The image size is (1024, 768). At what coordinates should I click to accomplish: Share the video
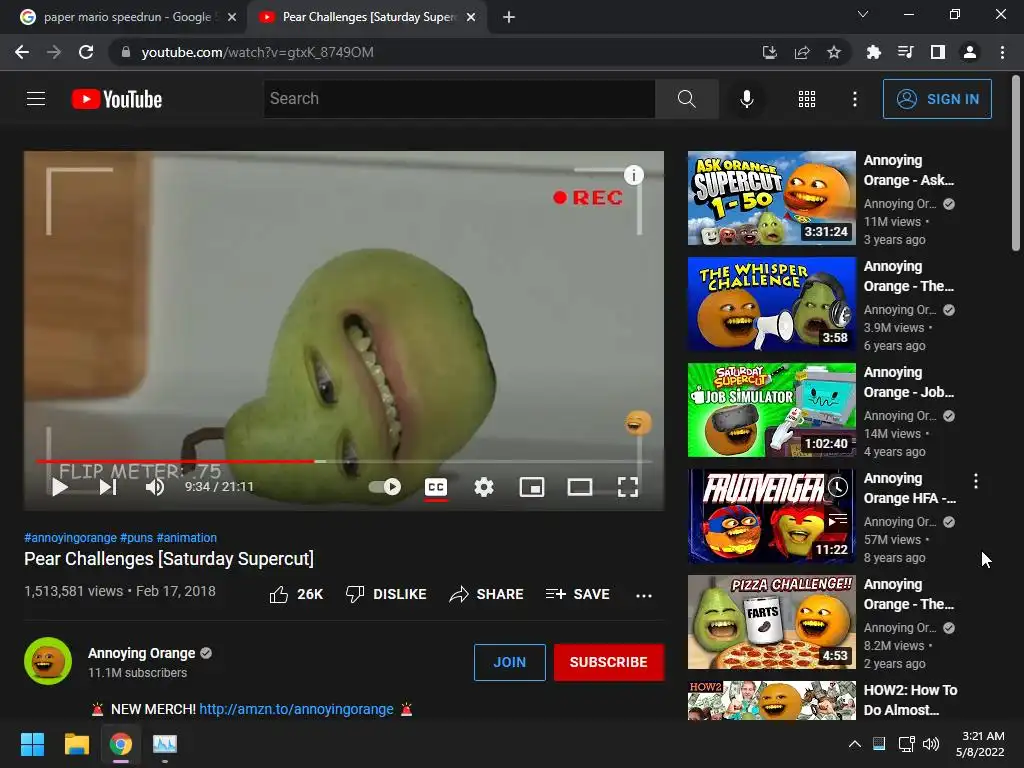(487, 594)
